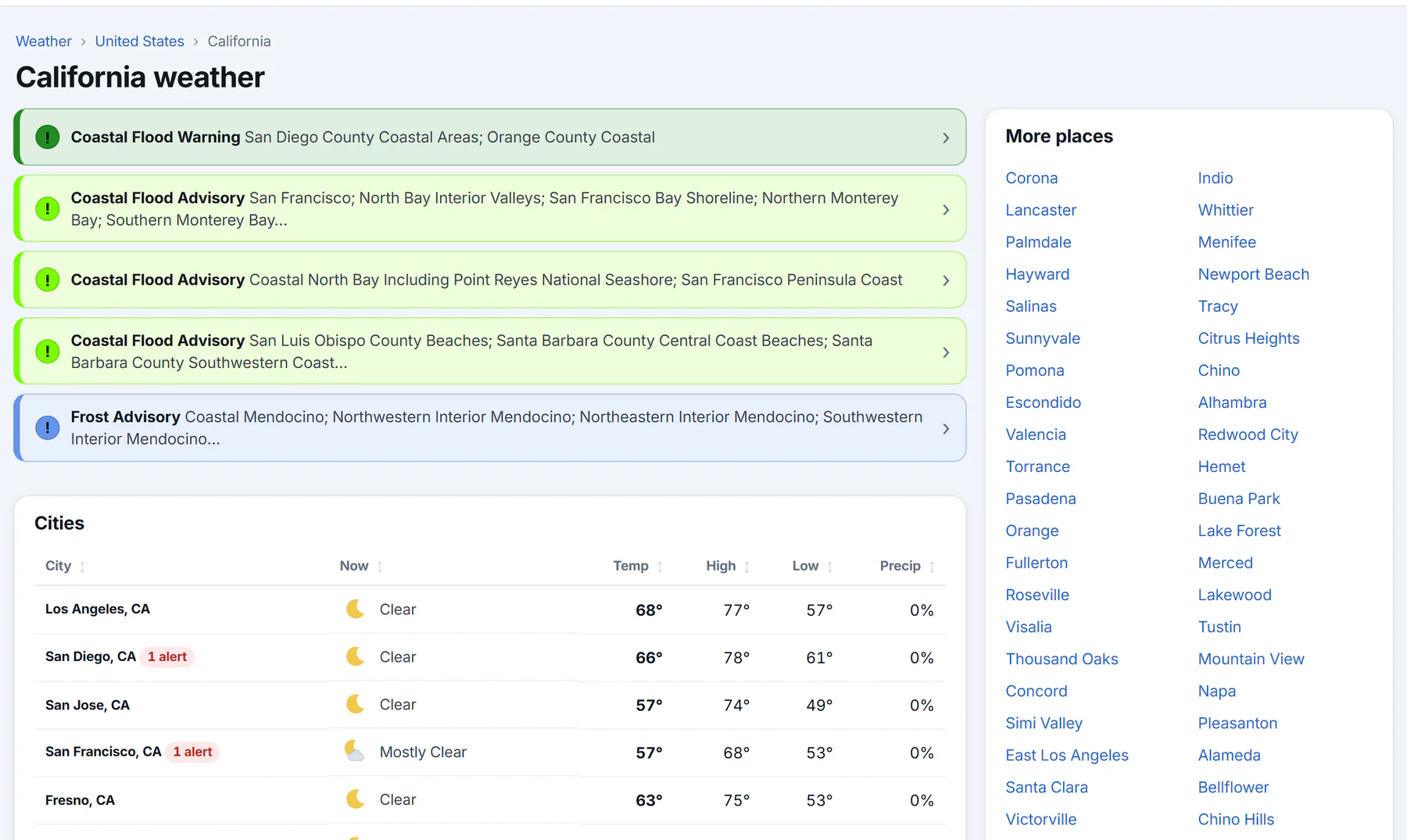Open Fresno, CA city link
This screenshot has width=1407, height=840.
(80, 800)
